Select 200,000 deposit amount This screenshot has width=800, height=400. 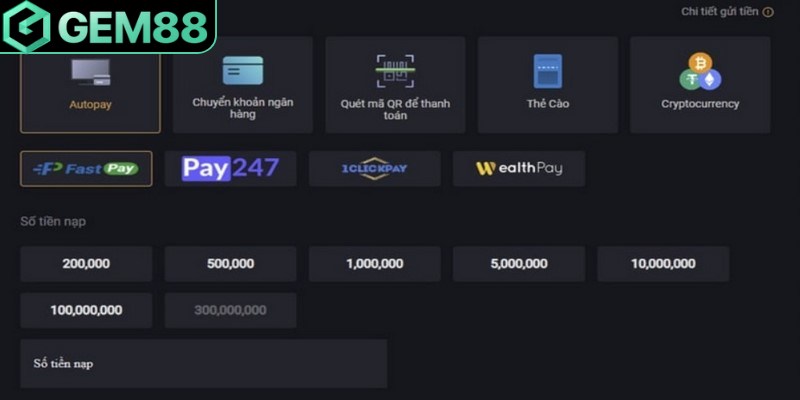(86, 264)
